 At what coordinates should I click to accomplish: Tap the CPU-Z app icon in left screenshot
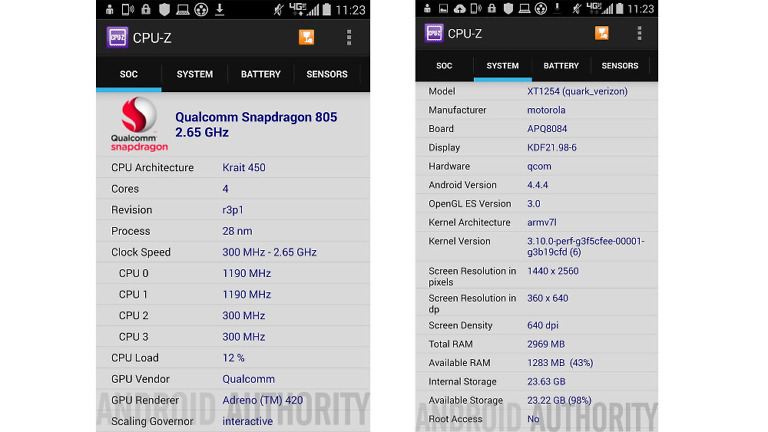[117, 37]
